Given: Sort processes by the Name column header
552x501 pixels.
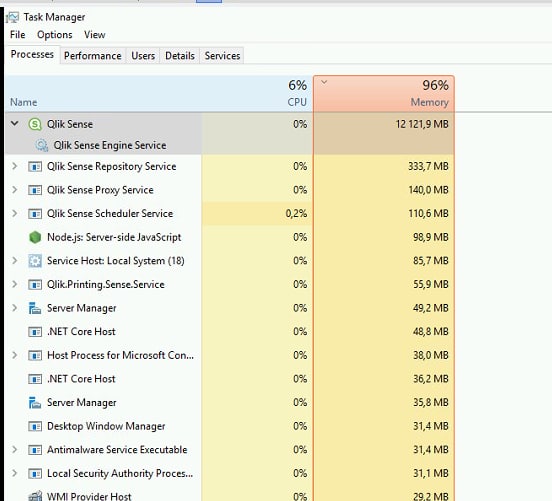Looking at the screenshot, I should coord(104,94).
